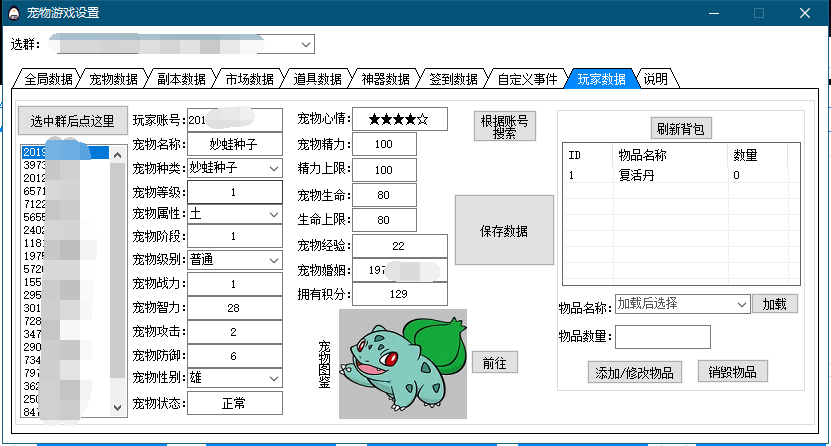Click the 保存数据 button
831x446 pixels.
coord(504,230)
